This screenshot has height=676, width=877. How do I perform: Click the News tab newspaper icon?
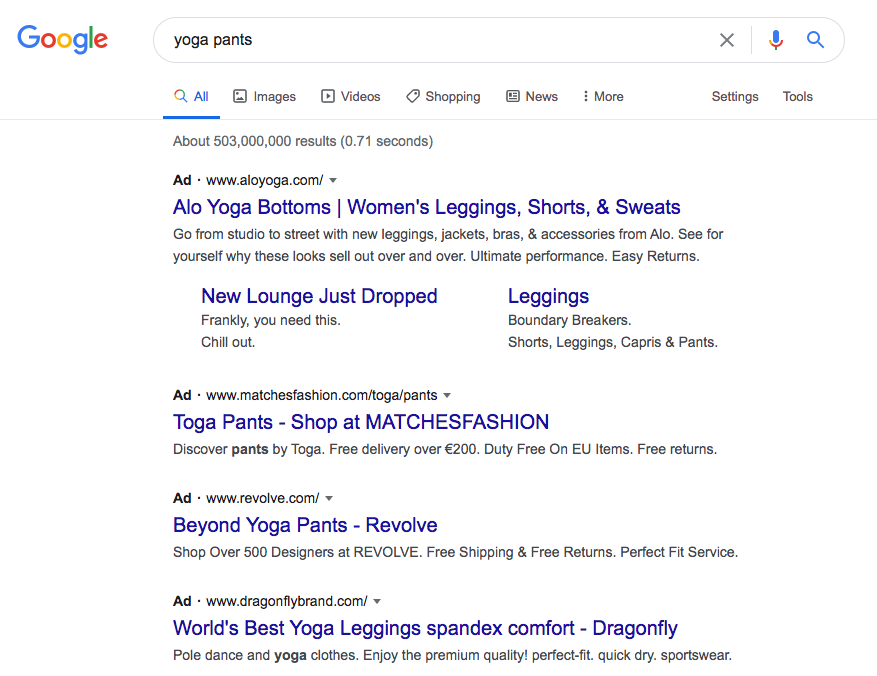[513, 96]
